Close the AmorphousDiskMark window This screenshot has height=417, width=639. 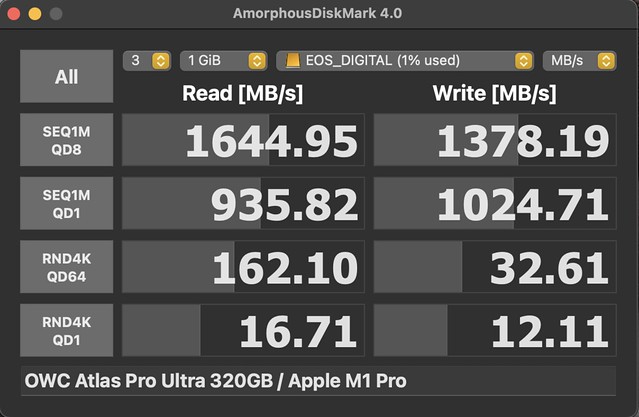click(13, 14)
